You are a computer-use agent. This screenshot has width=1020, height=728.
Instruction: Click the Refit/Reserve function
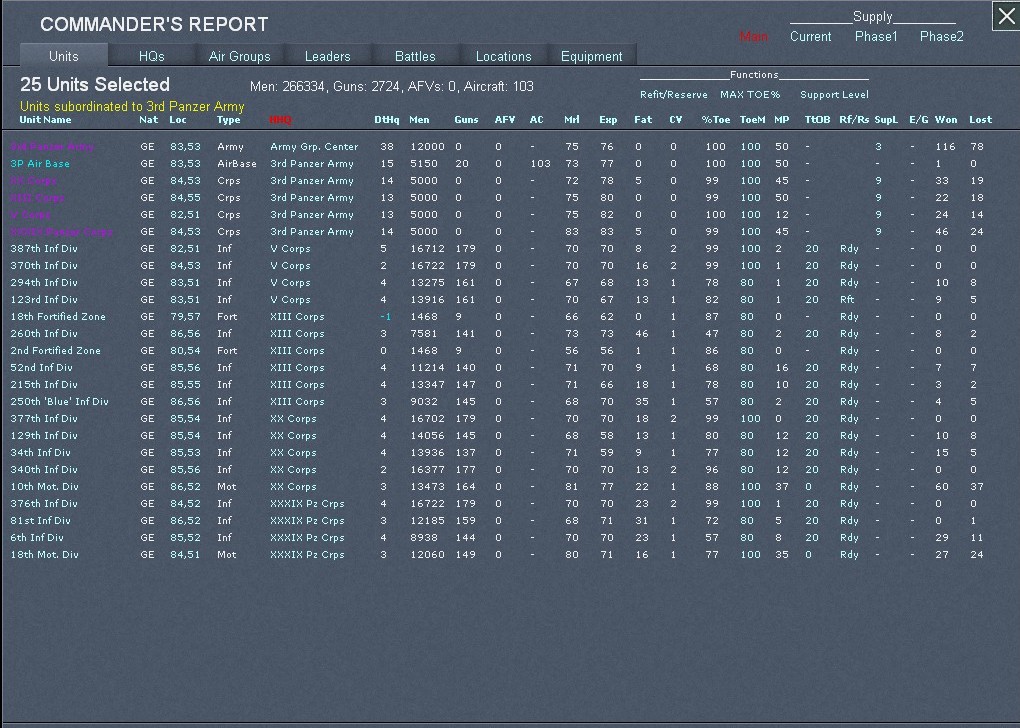[673, 95]
